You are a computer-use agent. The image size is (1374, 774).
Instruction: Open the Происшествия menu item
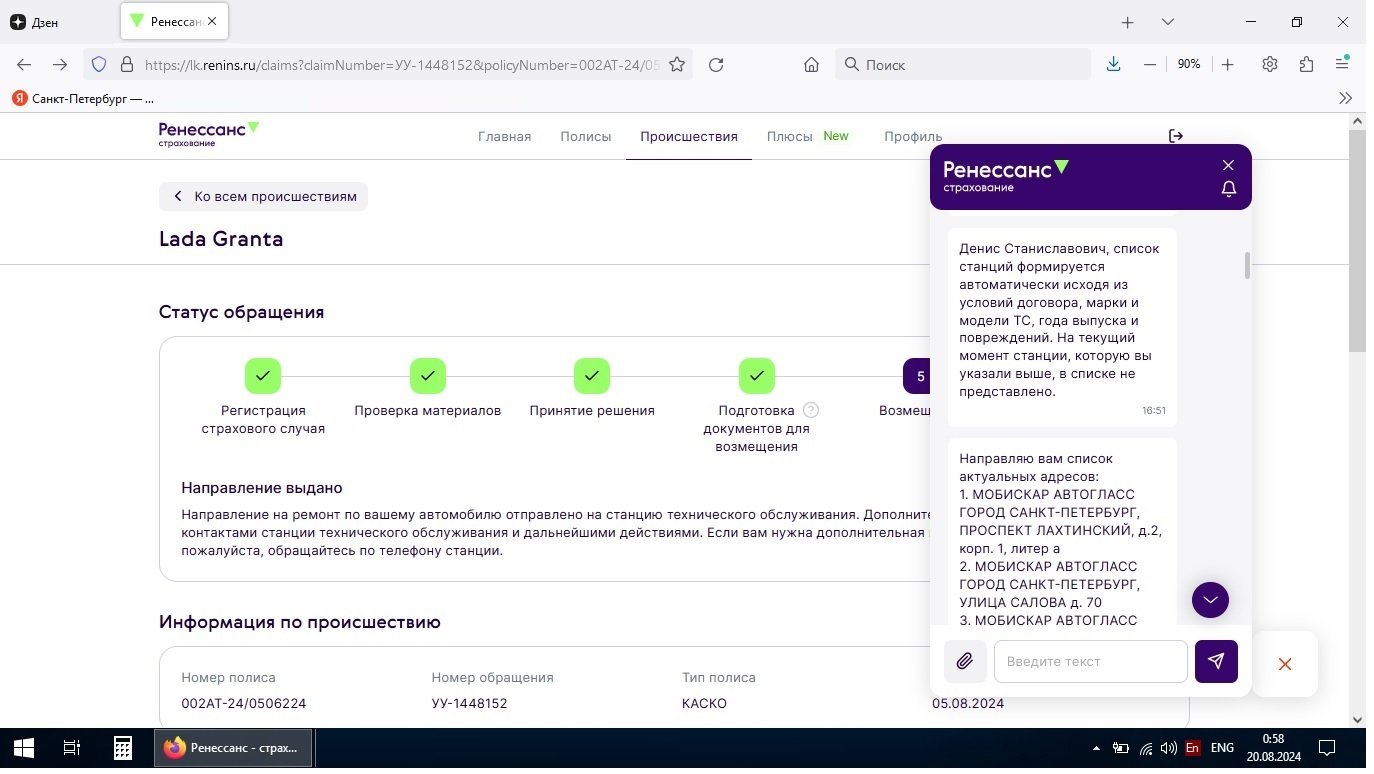pyautogui.click(x=689, y=136)
